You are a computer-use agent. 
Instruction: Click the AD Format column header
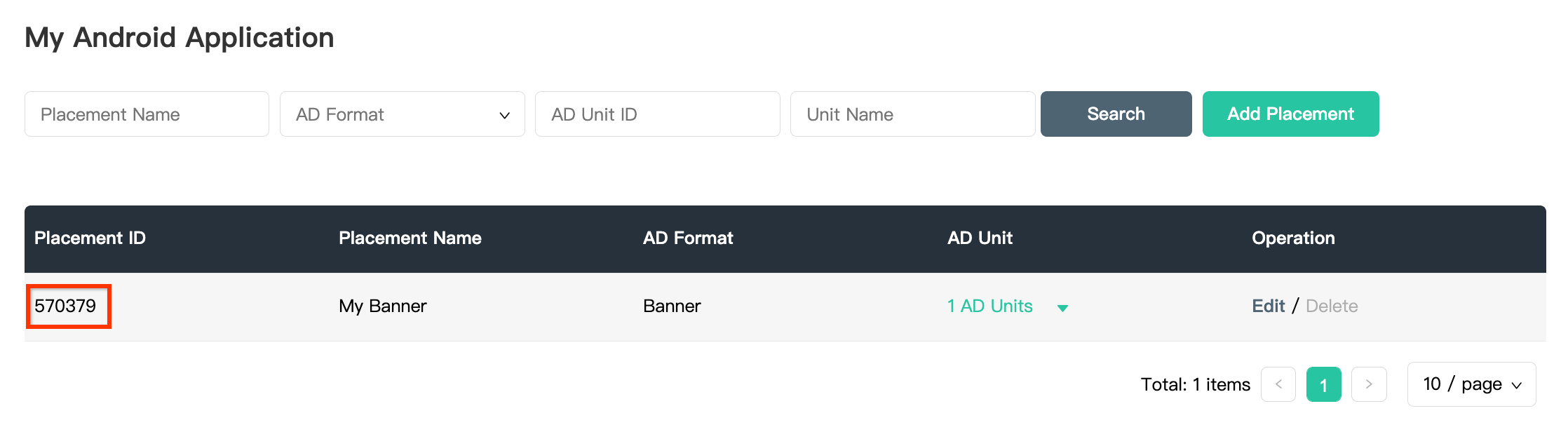point(687,238)
